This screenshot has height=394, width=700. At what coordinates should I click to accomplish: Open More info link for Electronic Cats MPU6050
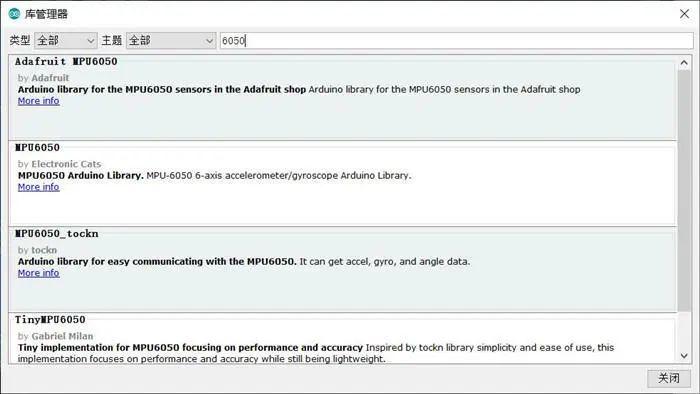tap(38, 187)
